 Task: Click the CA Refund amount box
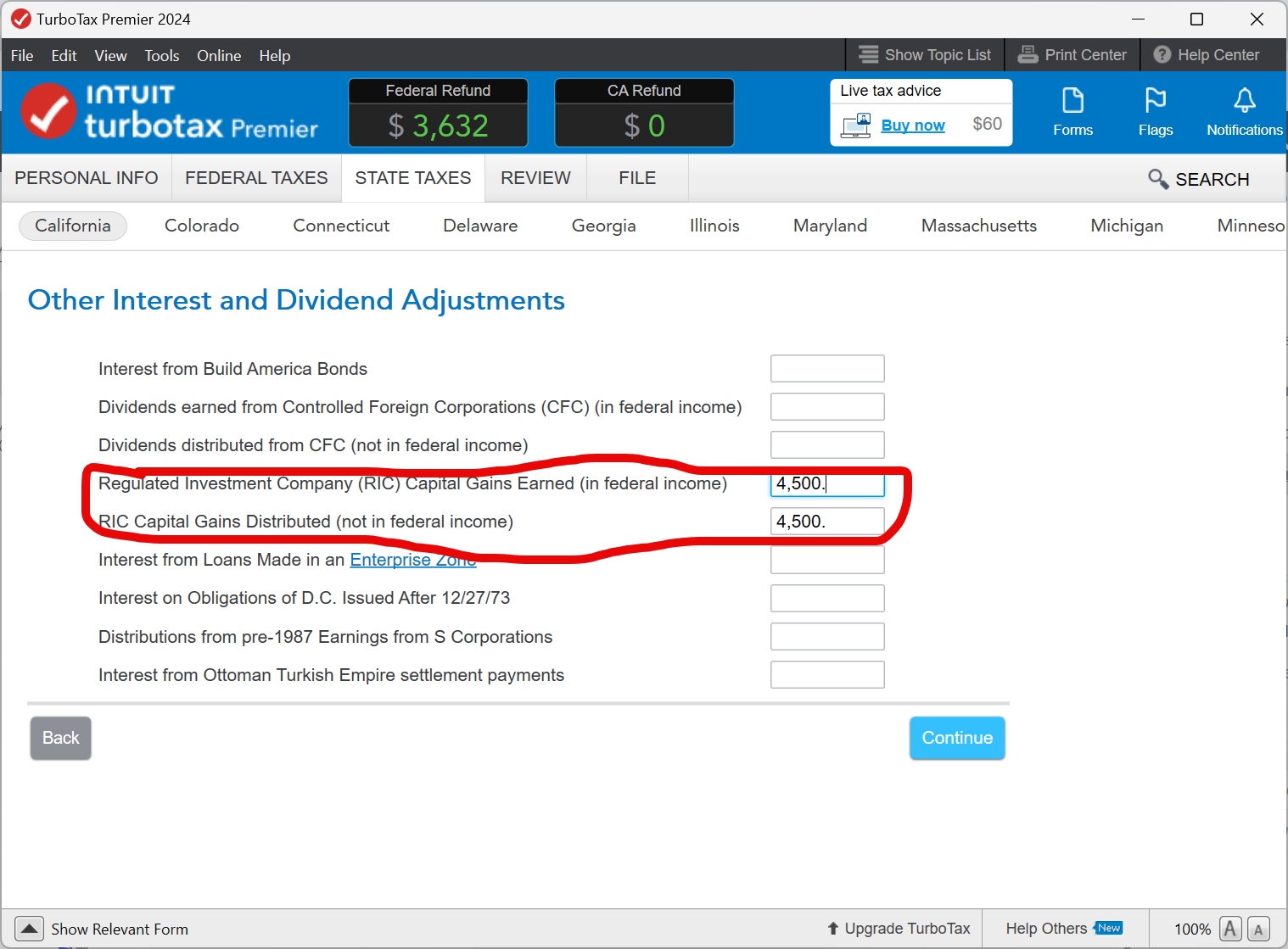pos(644,113)
